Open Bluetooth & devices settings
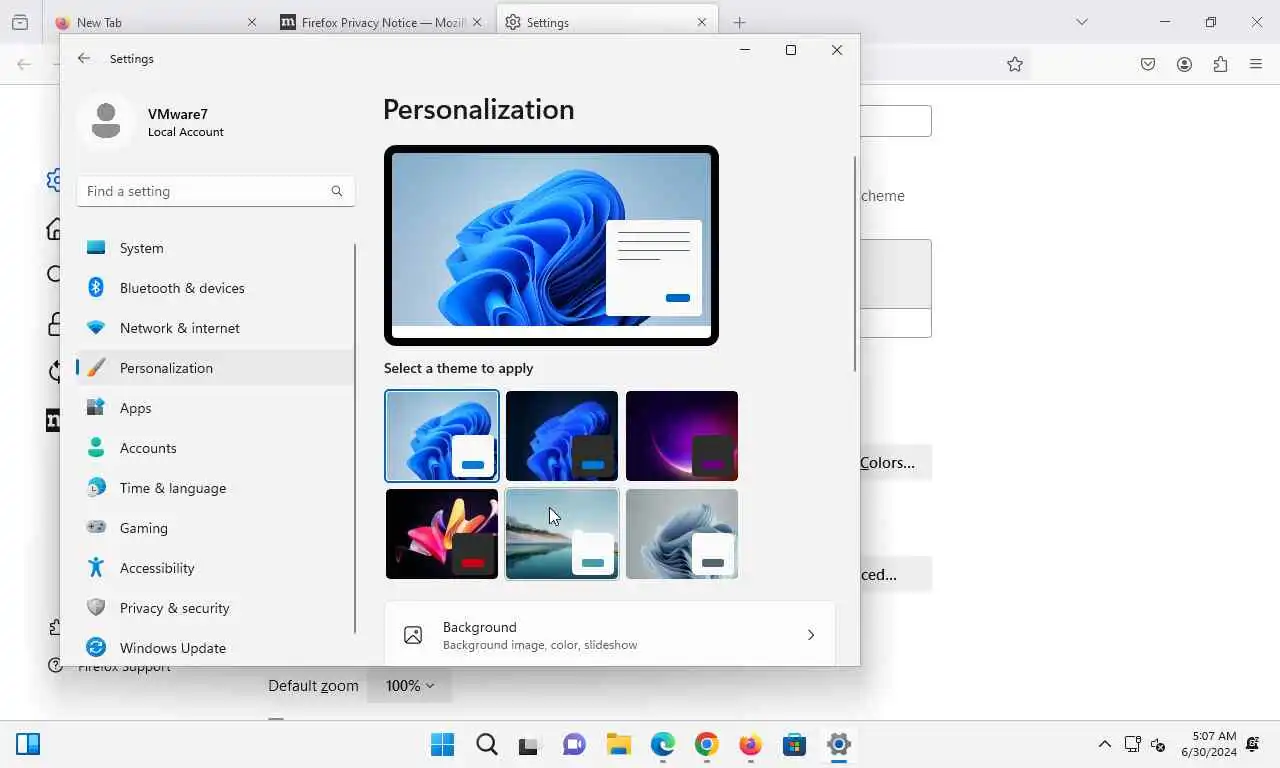 (x=215, y=288)
